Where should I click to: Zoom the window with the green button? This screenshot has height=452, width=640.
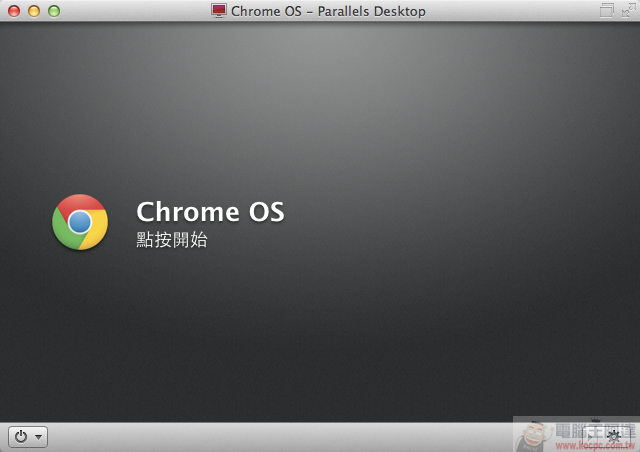tap(54, 11)
